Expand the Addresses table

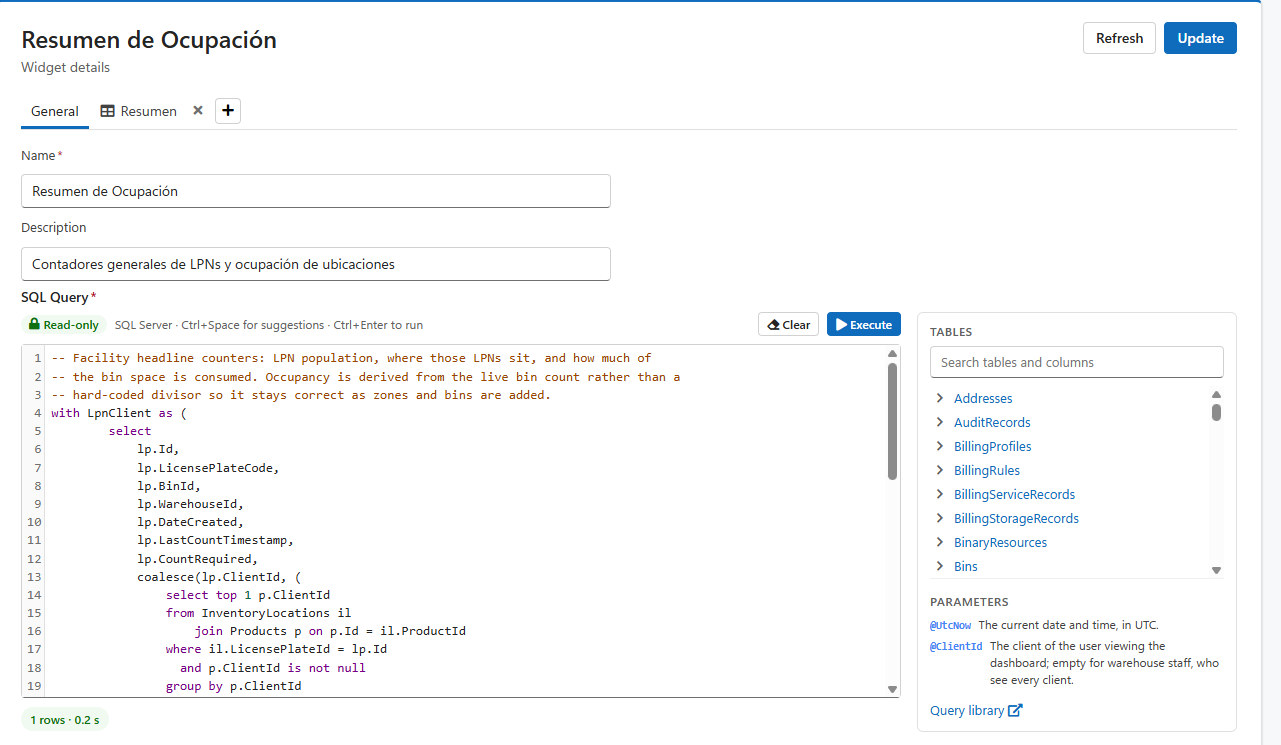(x=940, y=398)
